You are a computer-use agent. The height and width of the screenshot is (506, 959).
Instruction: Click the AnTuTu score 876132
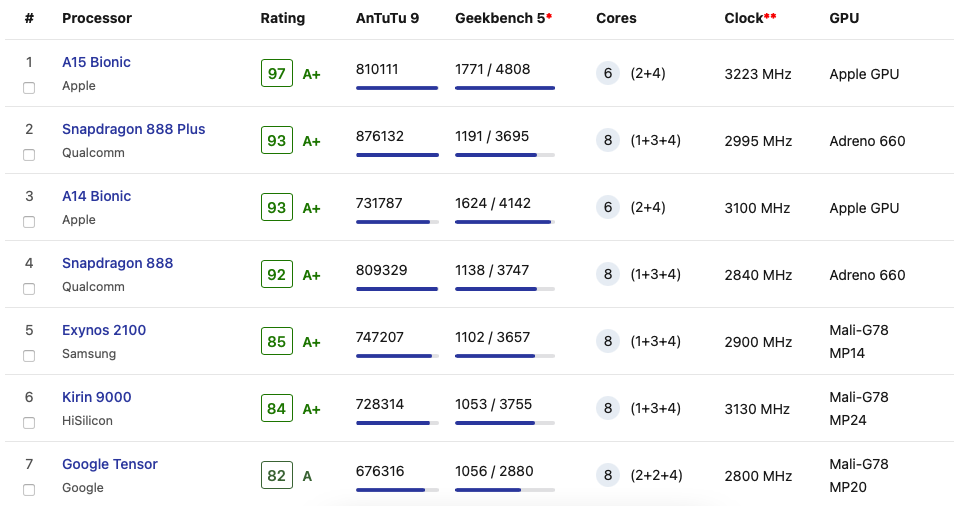[x=380, y=136]
